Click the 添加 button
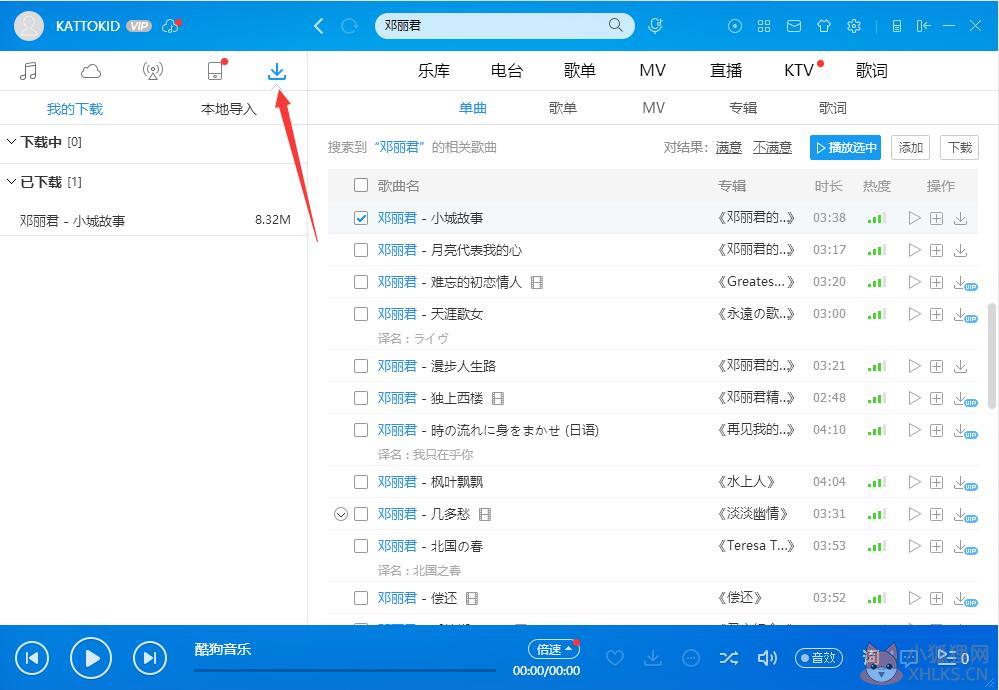999x690 pixels. [910, 148]
